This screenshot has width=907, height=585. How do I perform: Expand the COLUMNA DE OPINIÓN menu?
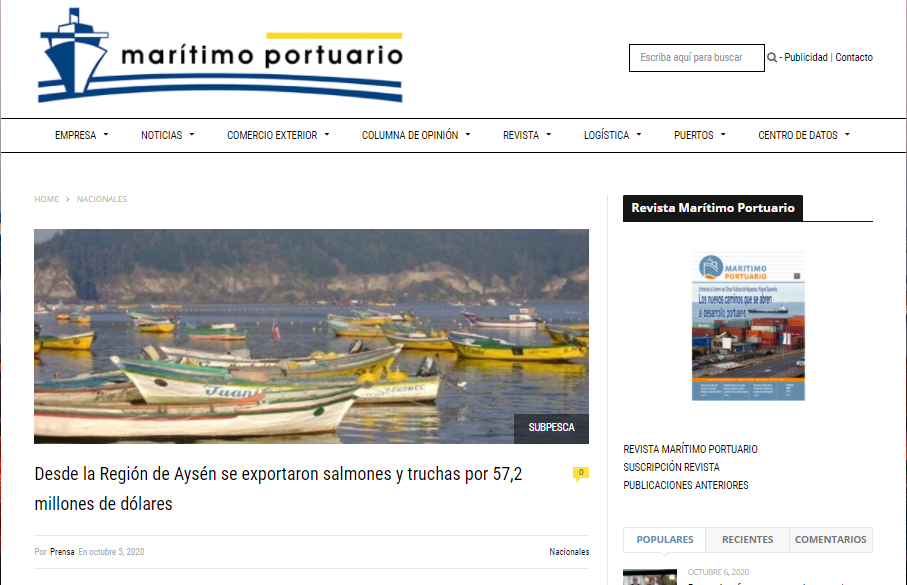pos(416,135)
